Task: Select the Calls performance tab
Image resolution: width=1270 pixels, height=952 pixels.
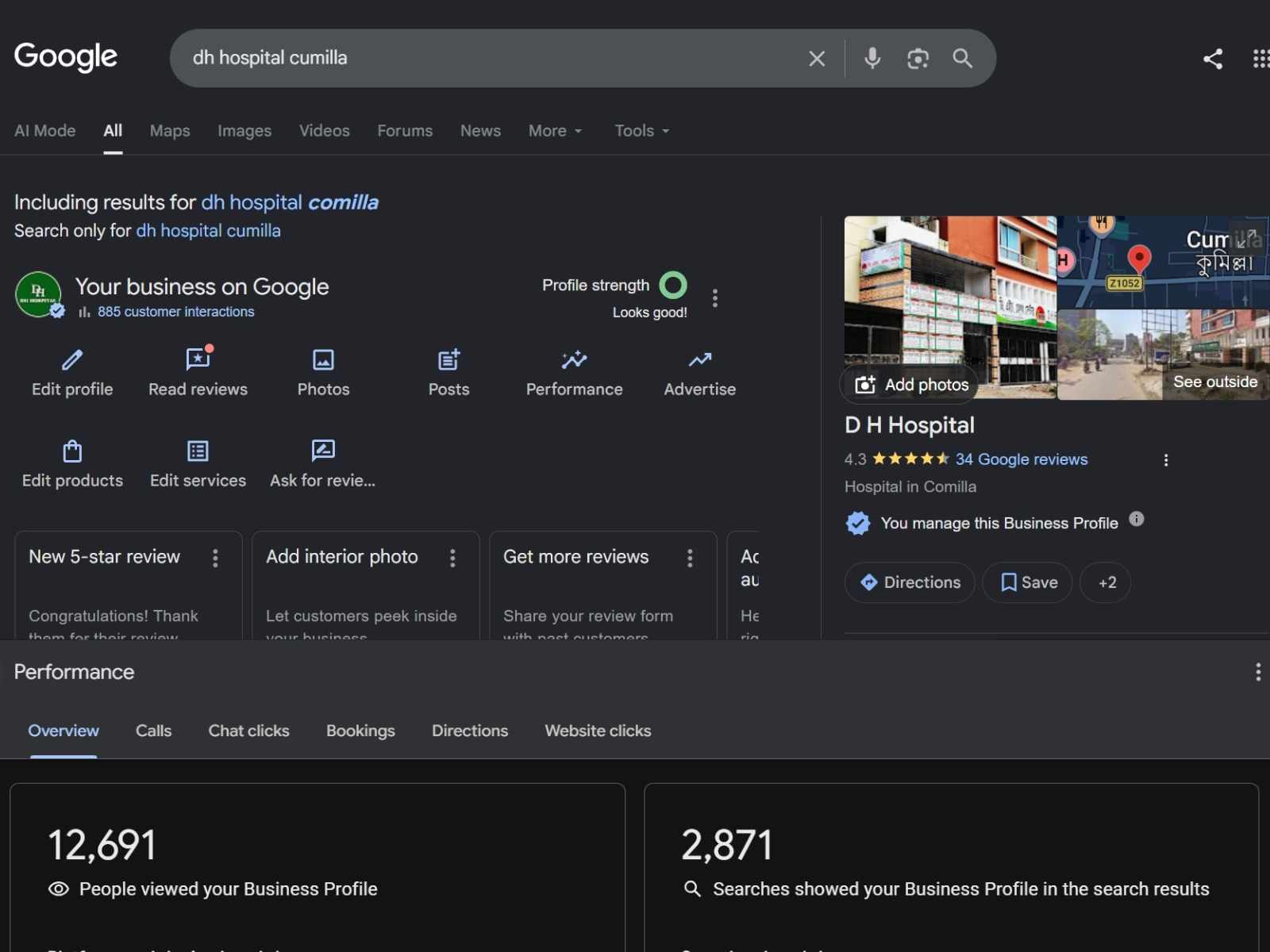Action: coord(153,731)
